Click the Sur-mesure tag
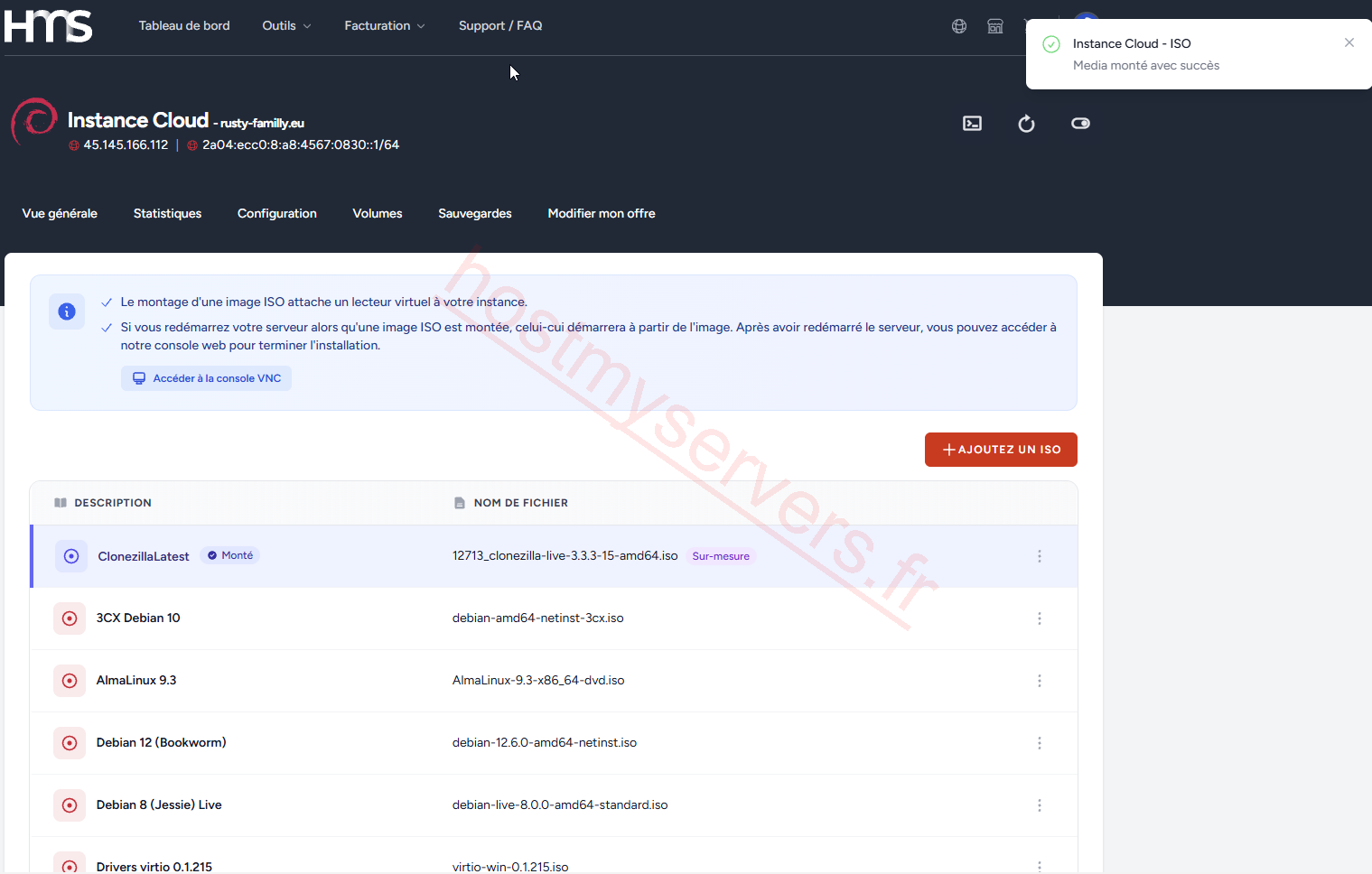Screen dimensions: 1372x874 (x=721, y=556)
